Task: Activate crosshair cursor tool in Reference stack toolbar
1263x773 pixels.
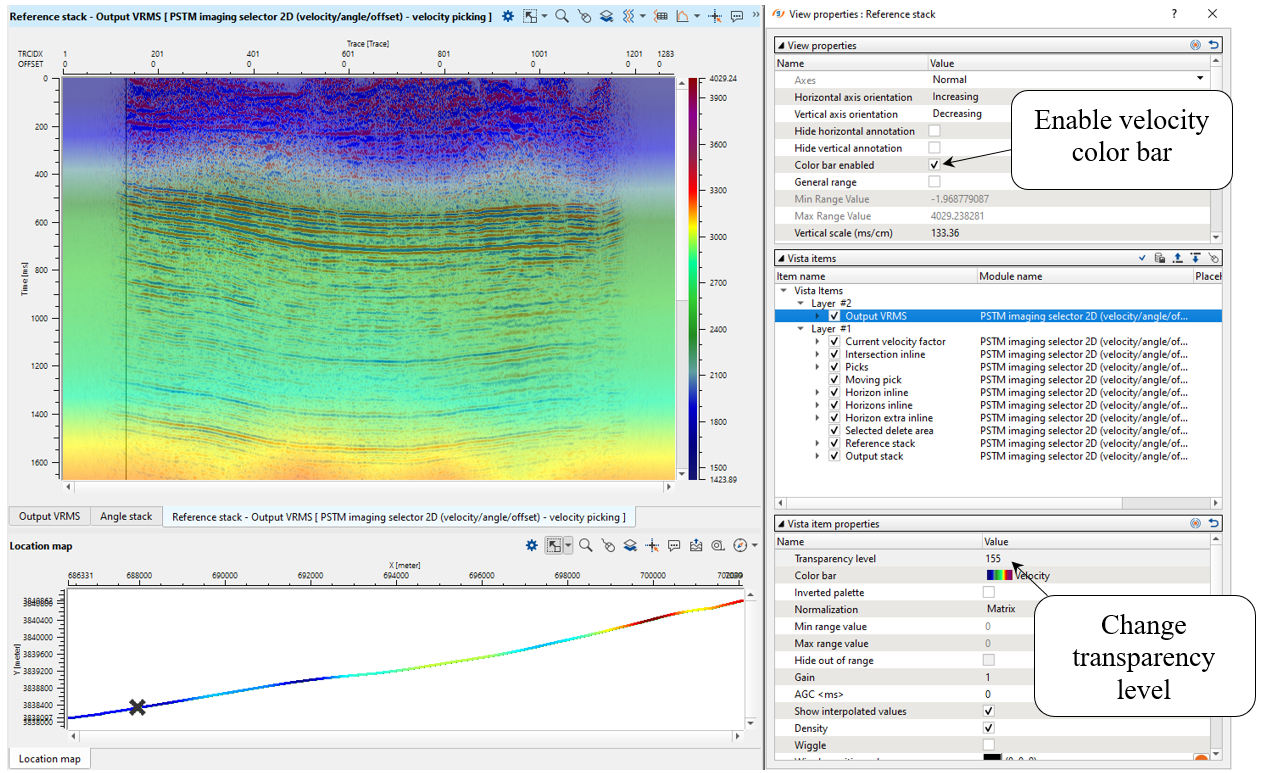Action: pyautogui.click(x=714, y=17)
